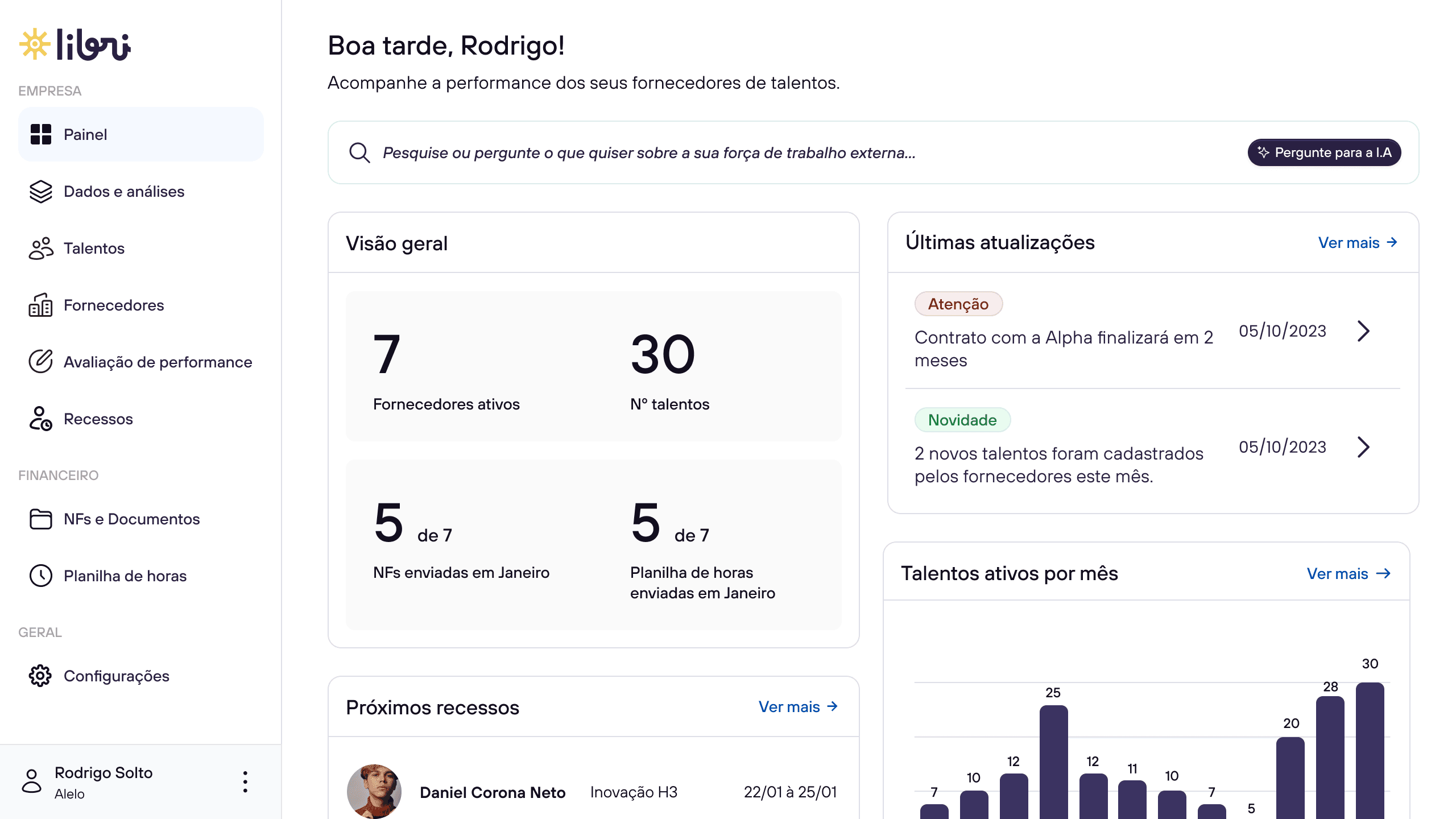Open the Rodrigo Solto three-dot menu
Screen dimensions: 1456x819
(x=245, y=782)
